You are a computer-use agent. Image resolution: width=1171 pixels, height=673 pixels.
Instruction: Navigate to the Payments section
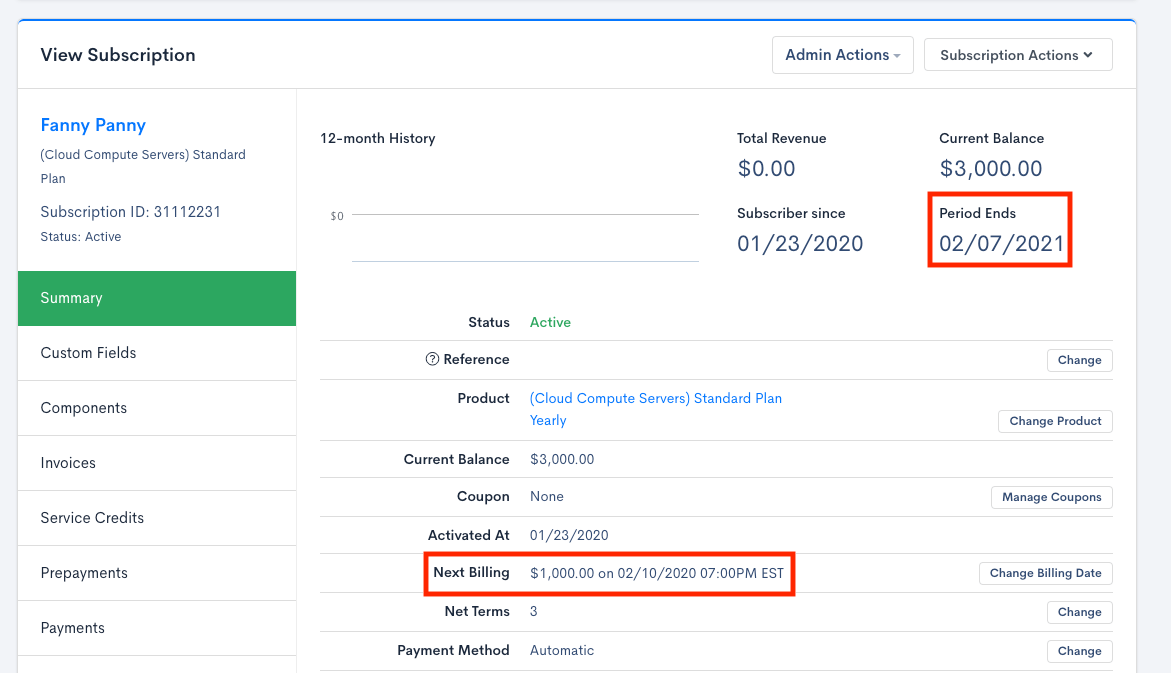tap(157, 628)
